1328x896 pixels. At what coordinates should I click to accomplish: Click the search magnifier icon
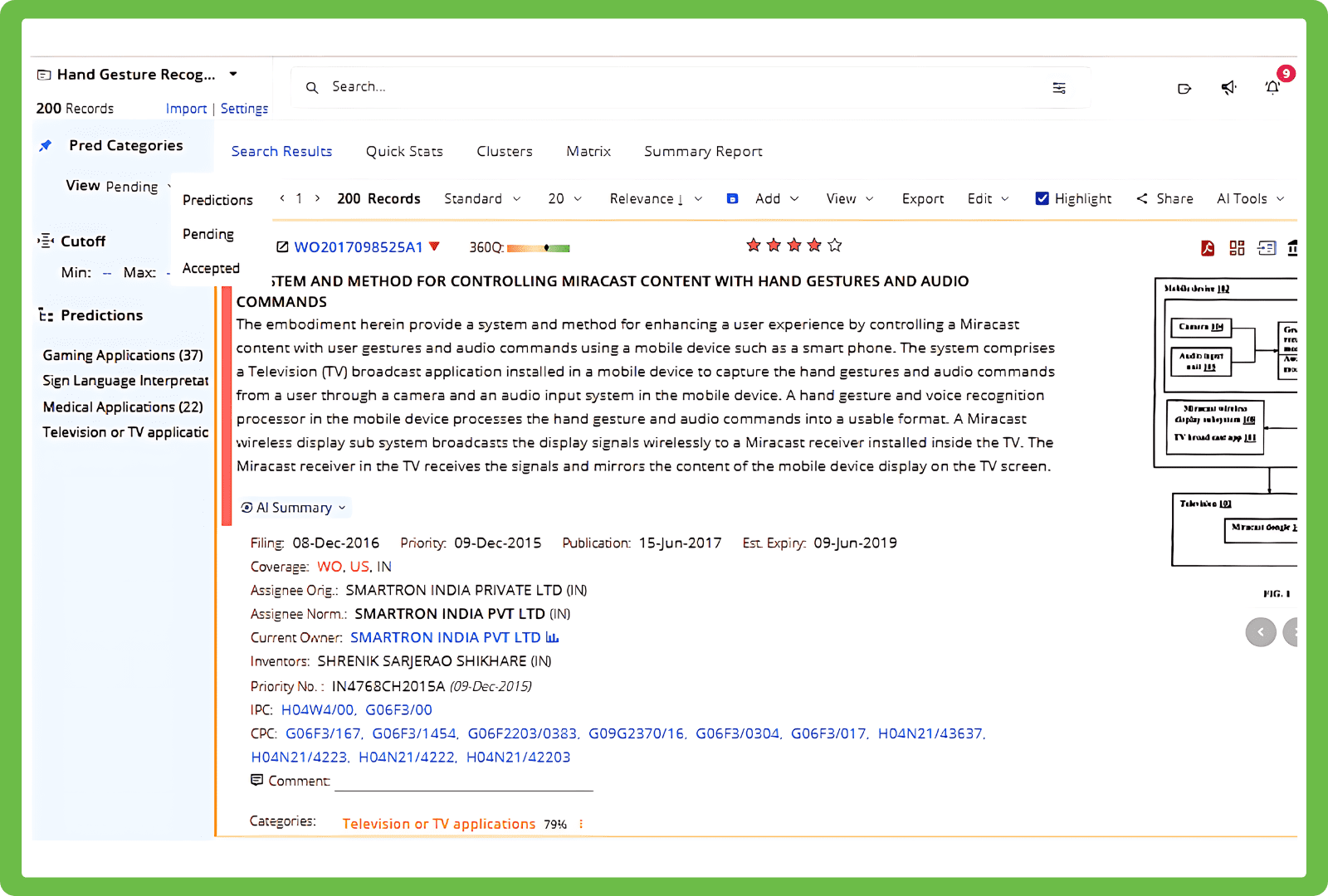click(x=312, y=87)
